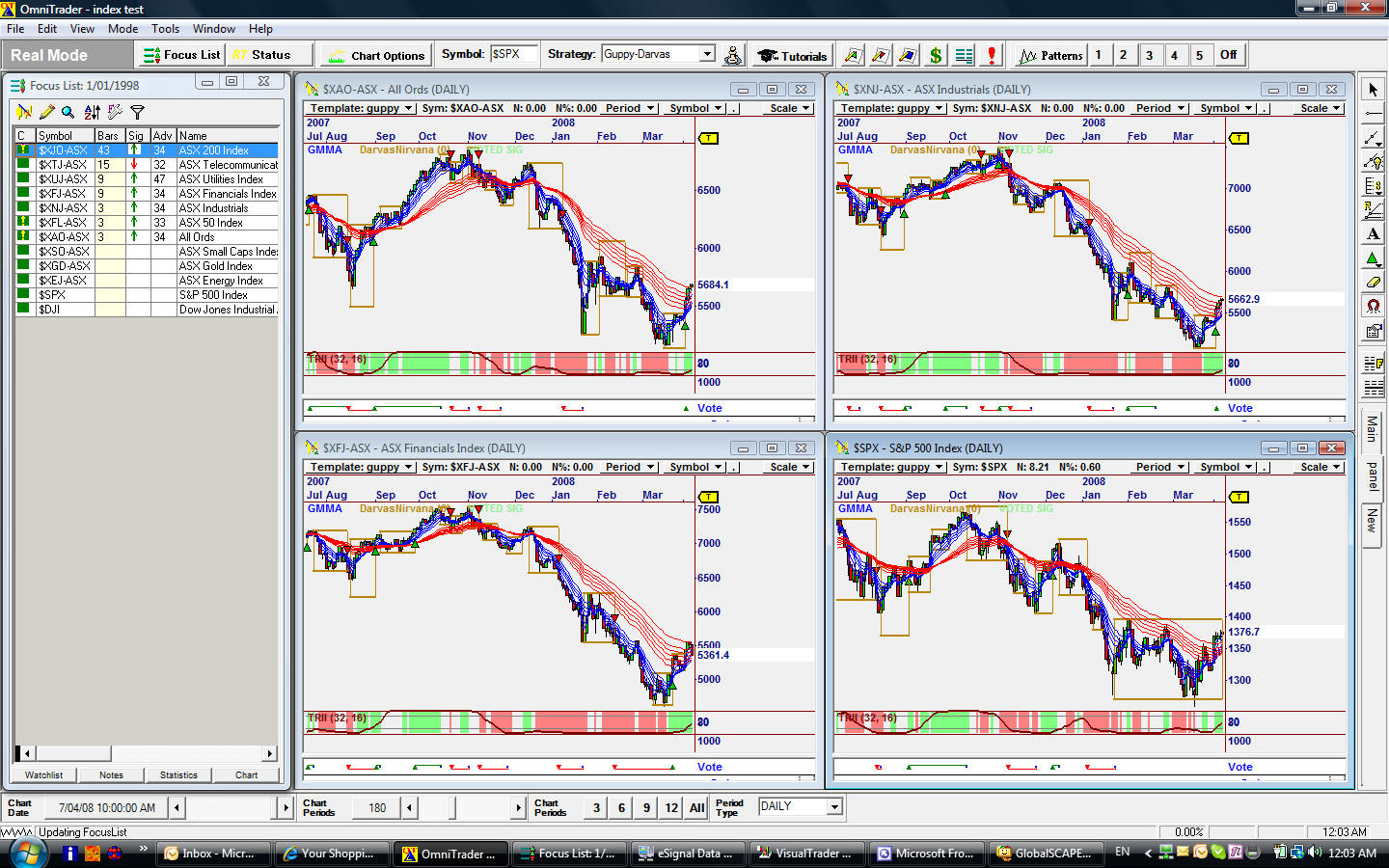This screenshot has width=1389, height=868.
Task: Click yellow T marker on $XAO-ASX chart
Action: coord(709,138)
